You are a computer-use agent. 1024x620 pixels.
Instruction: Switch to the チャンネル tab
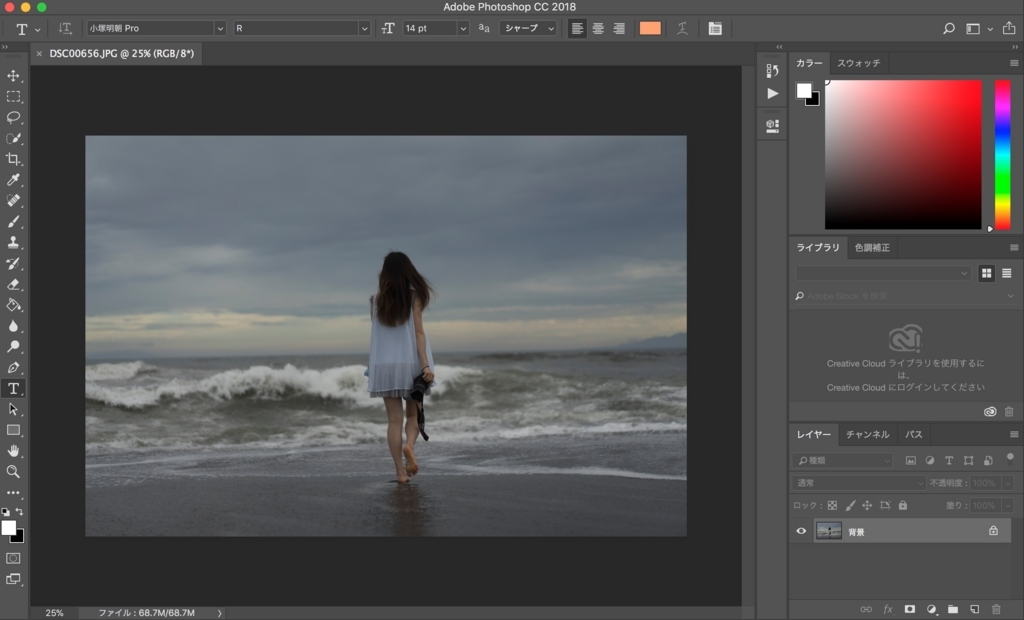click(x=867, y=435)
